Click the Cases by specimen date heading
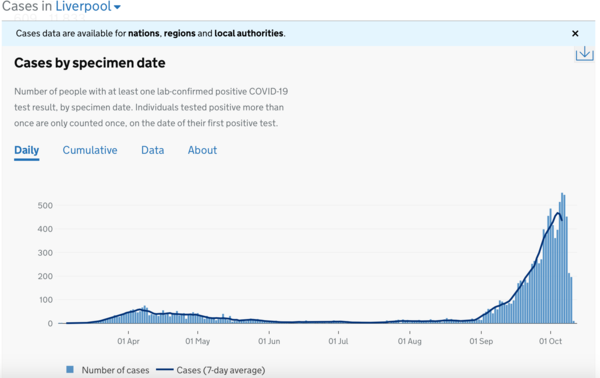600x378 pixels. (x=90, y=63)
